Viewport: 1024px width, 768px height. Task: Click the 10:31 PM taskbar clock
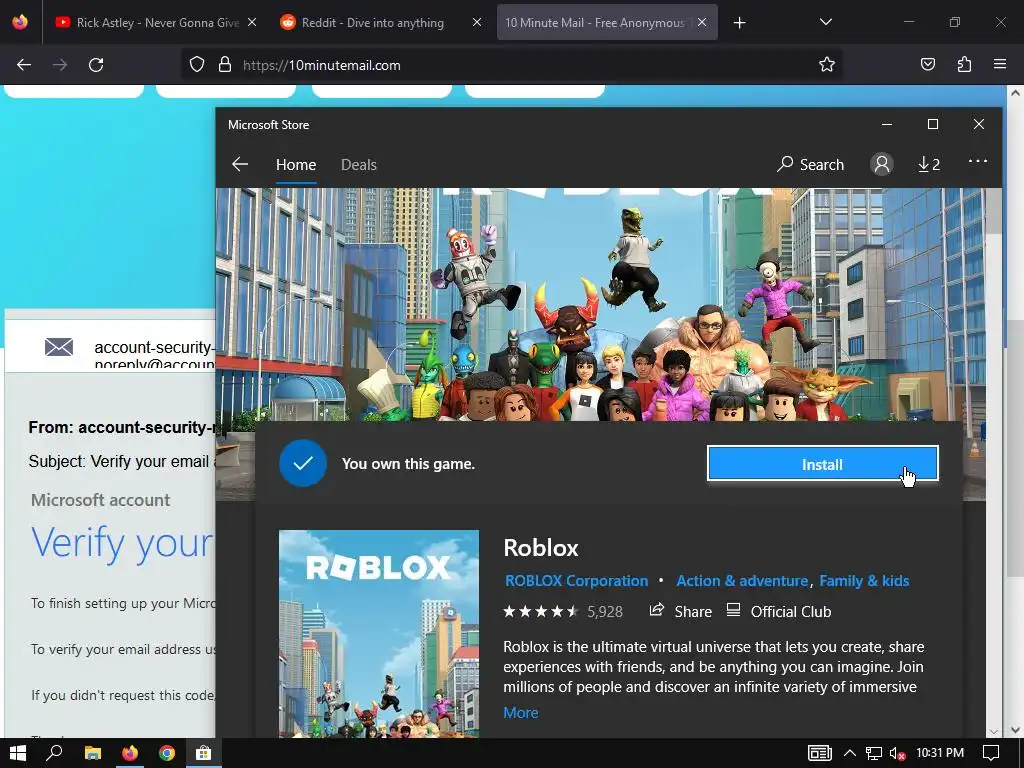tap(940, 753)
